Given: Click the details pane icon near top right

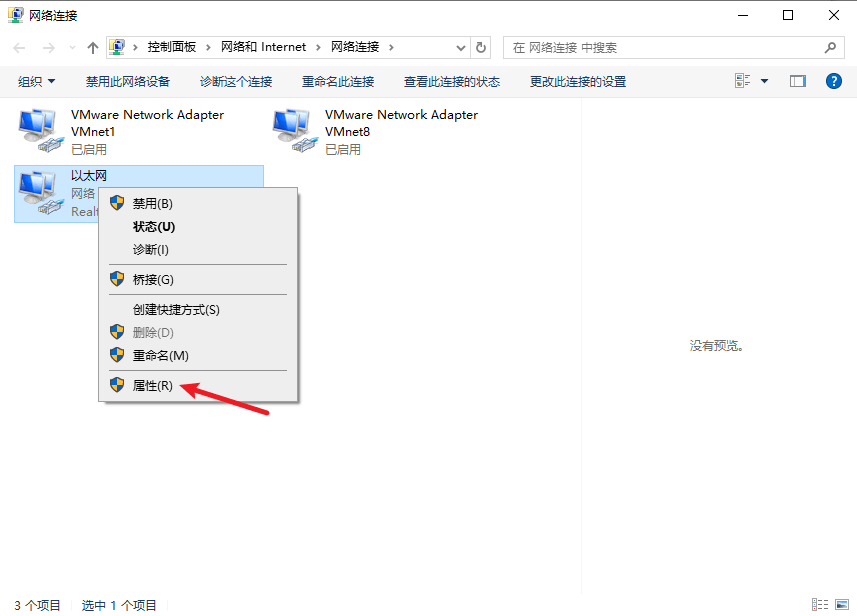Looking at the screenshot, I should (x=797, y=81).
